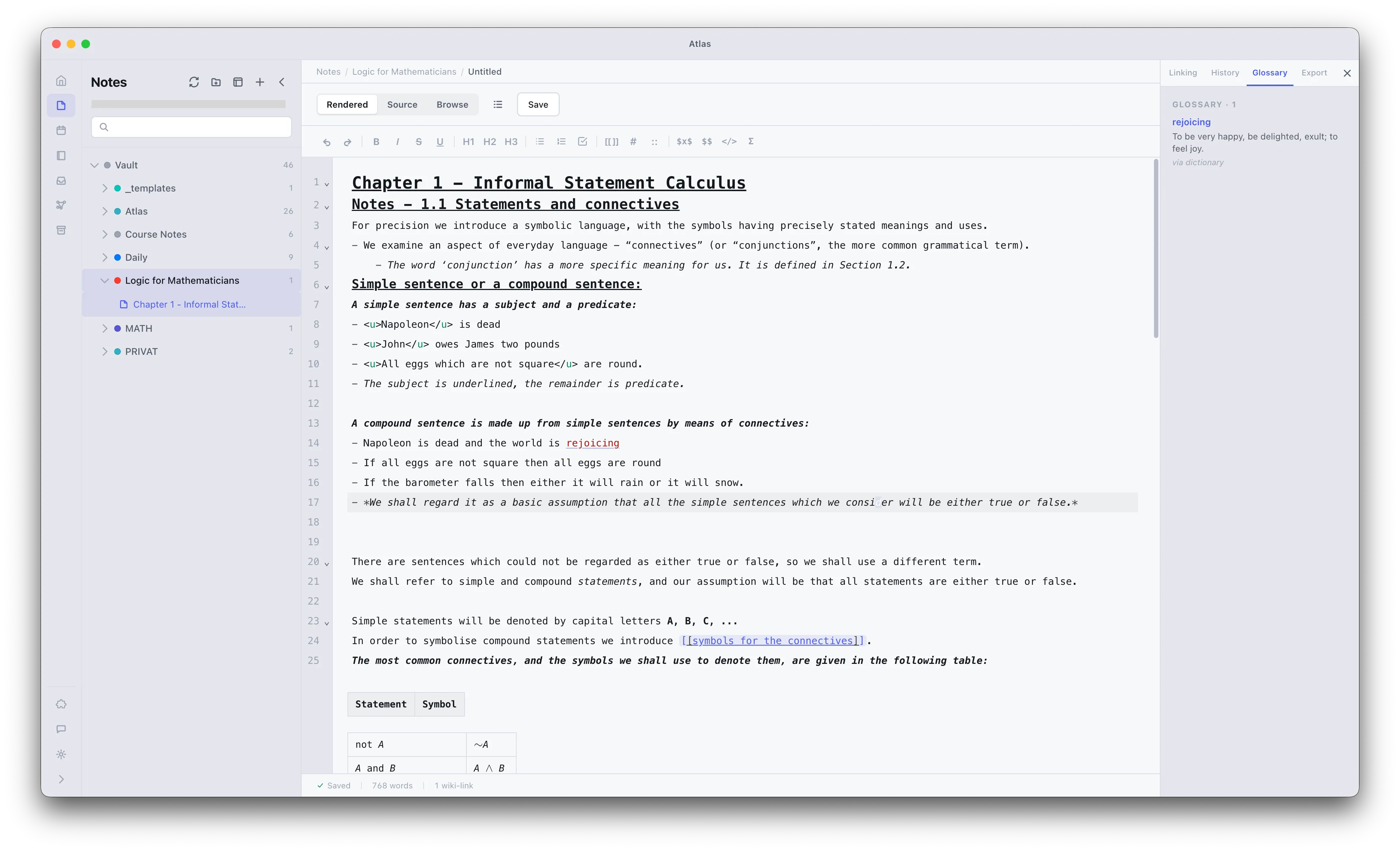The width and height of the screenshot is (1400, 851).
Task: Open the calendar icon in left rail
Action: [62, 130]
